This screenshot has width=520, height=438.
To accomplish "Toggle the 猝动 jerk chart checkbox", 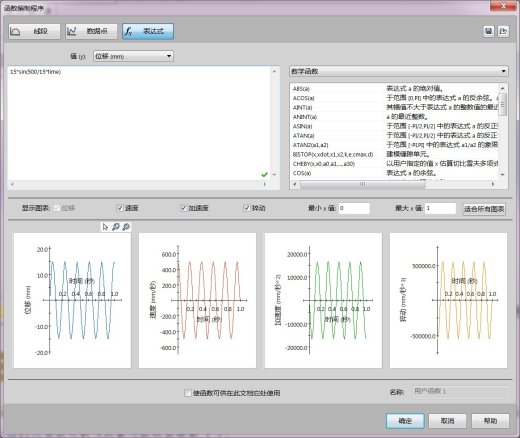I will click(247, 208).
